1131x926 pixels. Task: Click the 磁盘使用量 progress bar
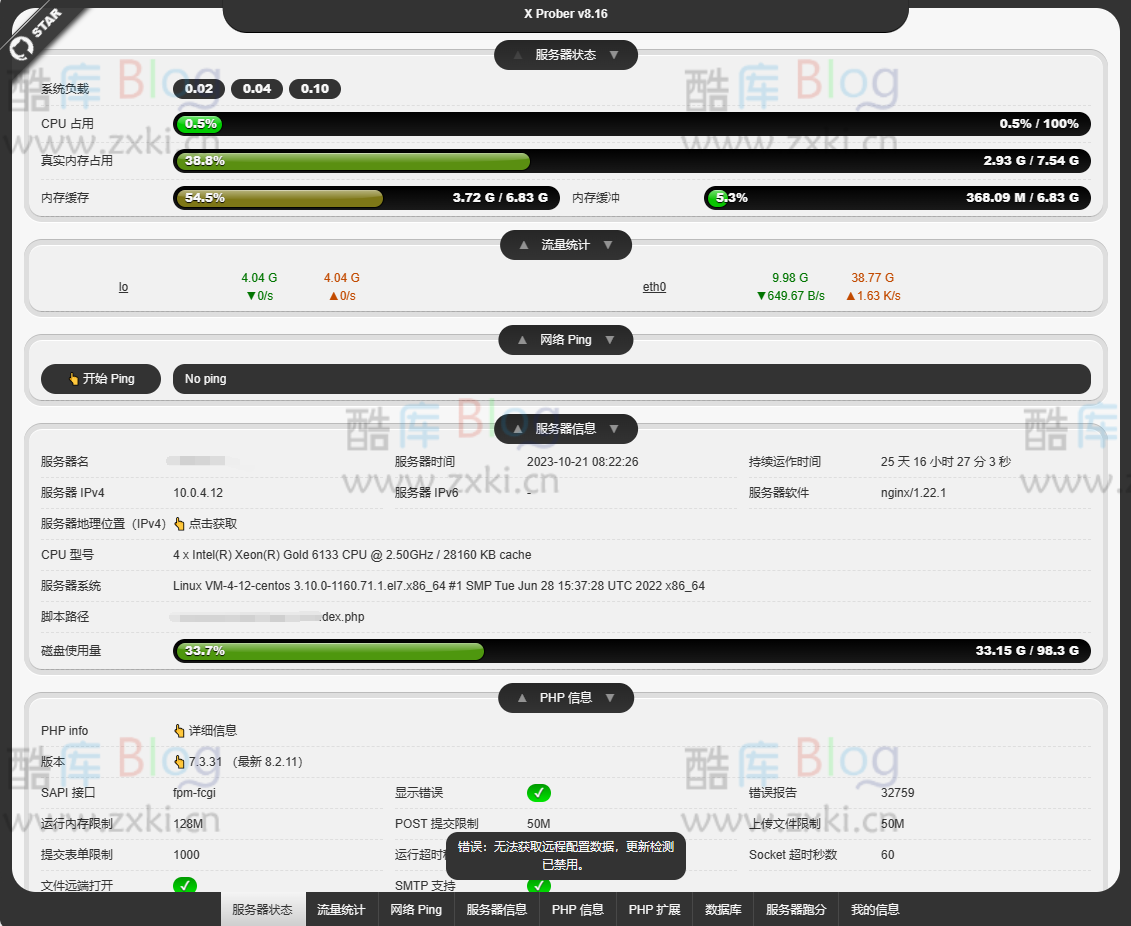point(631,651)
